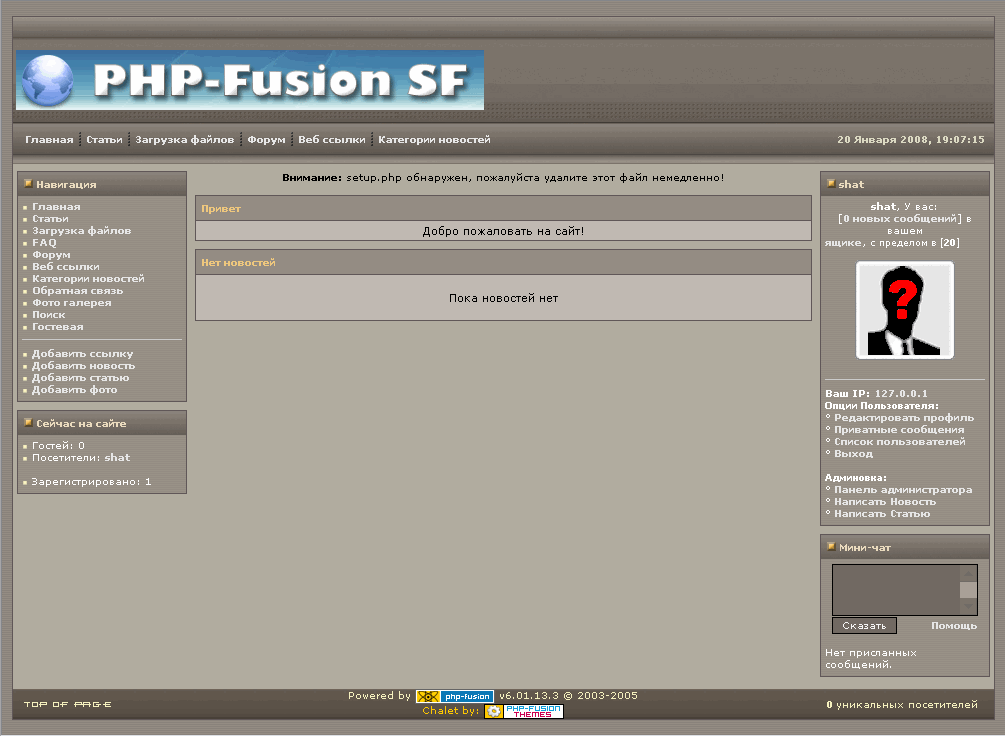Open Редактировать профиль user option
The width and height of the screenshot is (1005, 736).
(x=904, y=418)
